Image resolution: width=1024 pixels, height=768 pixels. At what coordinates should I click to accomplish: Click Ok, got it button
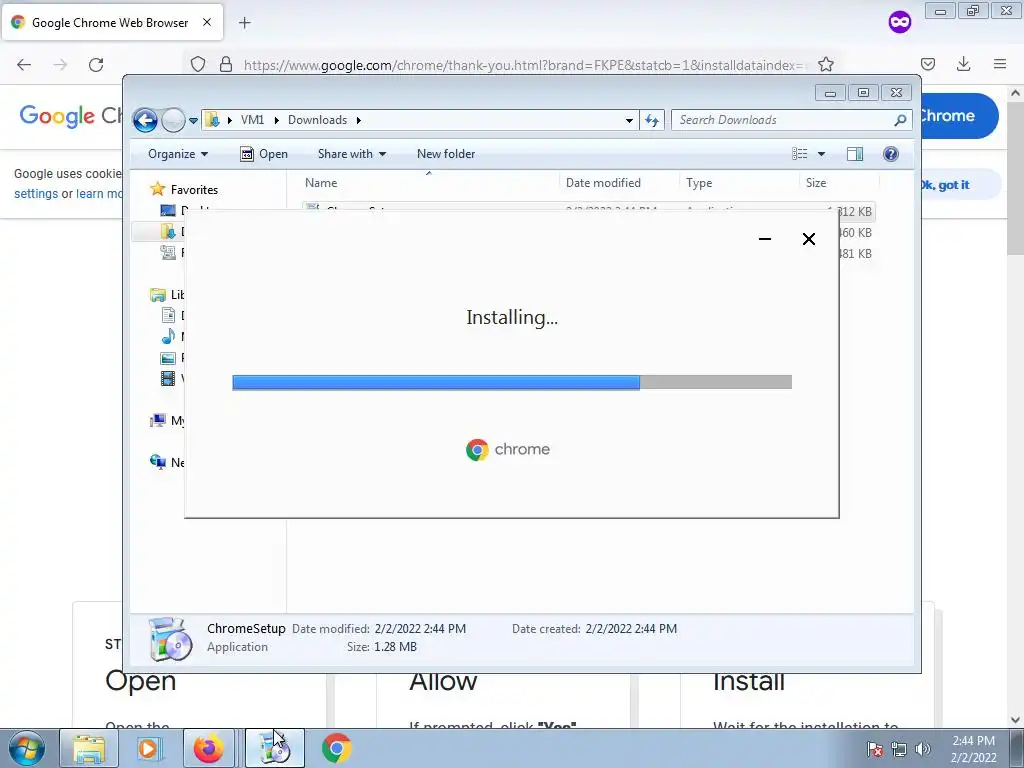945,185
